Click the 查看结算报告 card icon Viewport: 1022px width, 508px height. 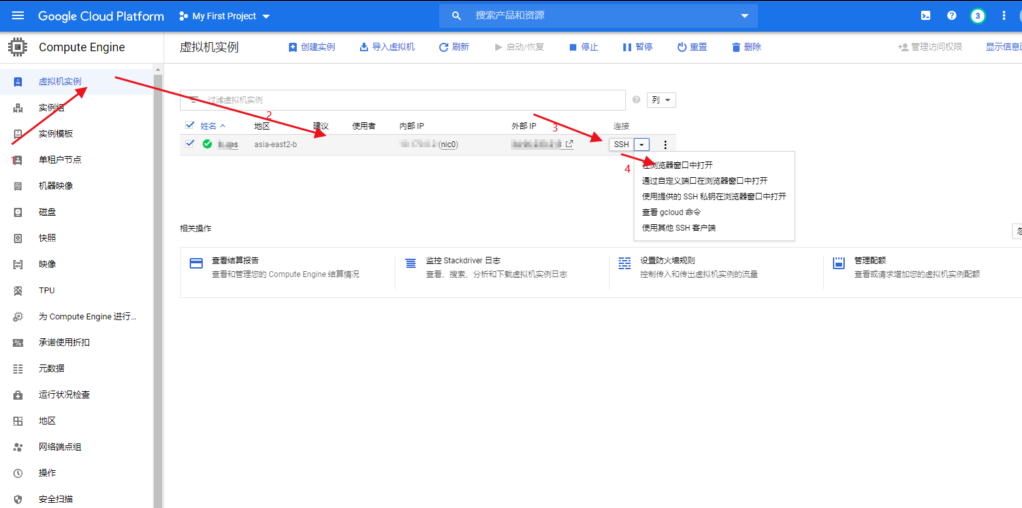click(x=196, y=263)
